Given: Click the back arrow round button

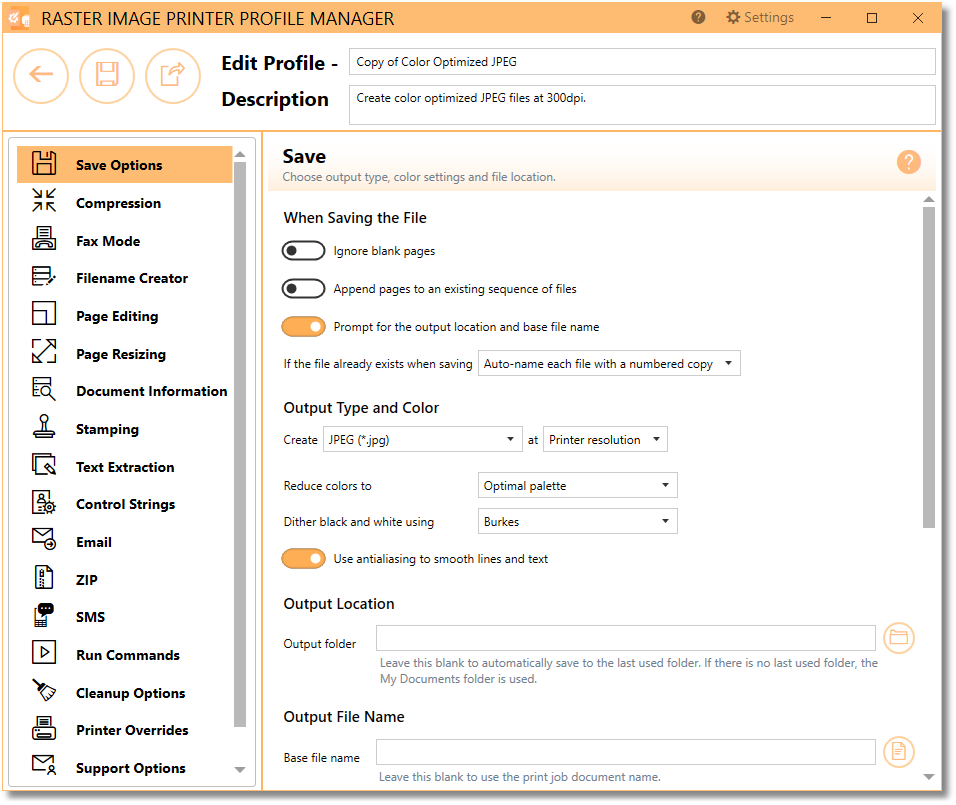Looking at the screenshot, I should pyautogui.click(x=41, y=76).
